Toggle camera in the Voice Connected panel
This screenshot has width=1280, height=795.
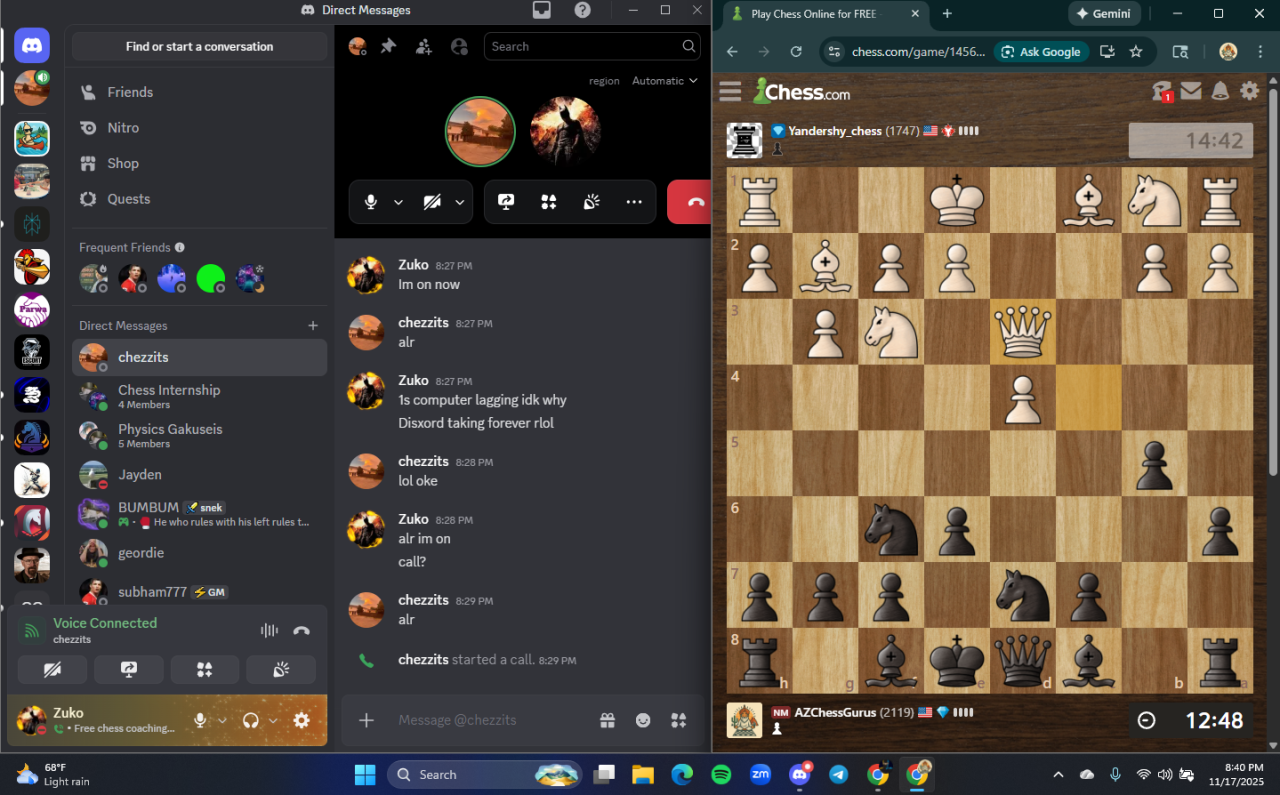click(52, 670)
